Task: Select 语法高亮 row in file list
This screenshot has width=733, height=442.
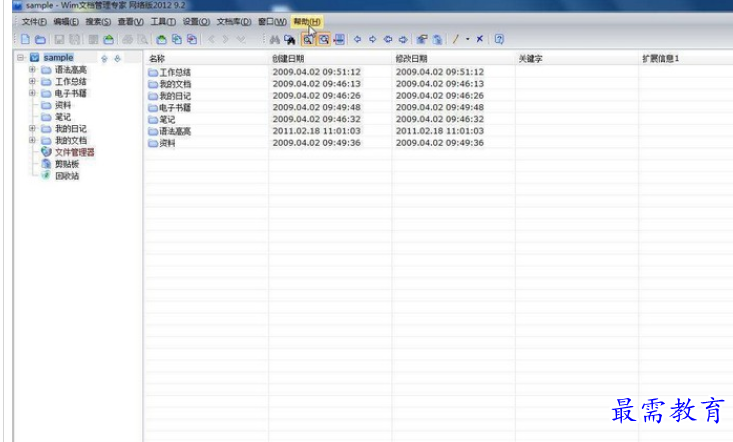Action: [x=175, y=131]
